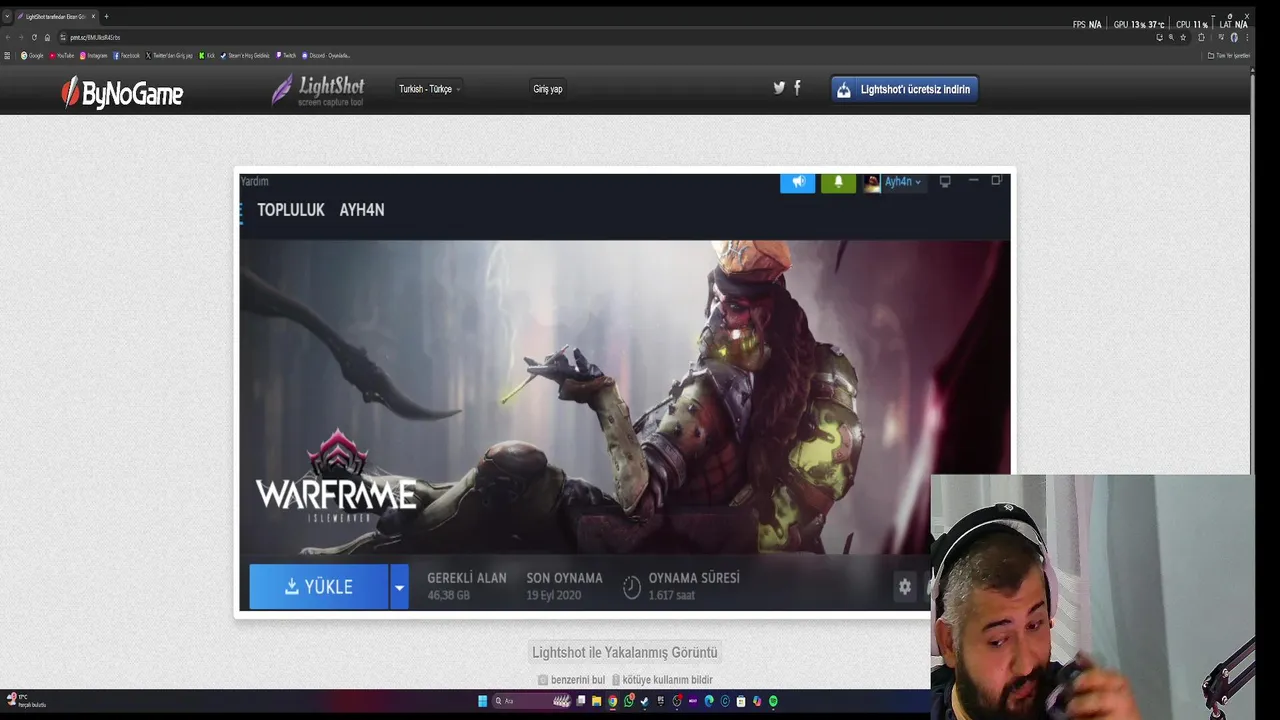
Task: Open Copilot from the taskbar
Action: pos(757,701)
